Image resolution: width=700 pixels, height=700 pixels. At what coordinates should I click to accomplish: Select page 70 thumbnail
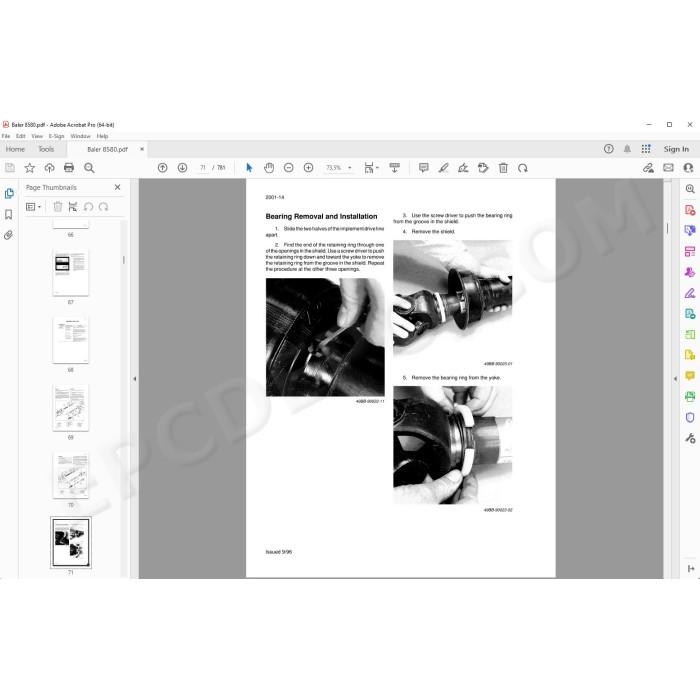pyautogui.click(x=71, y=475)
